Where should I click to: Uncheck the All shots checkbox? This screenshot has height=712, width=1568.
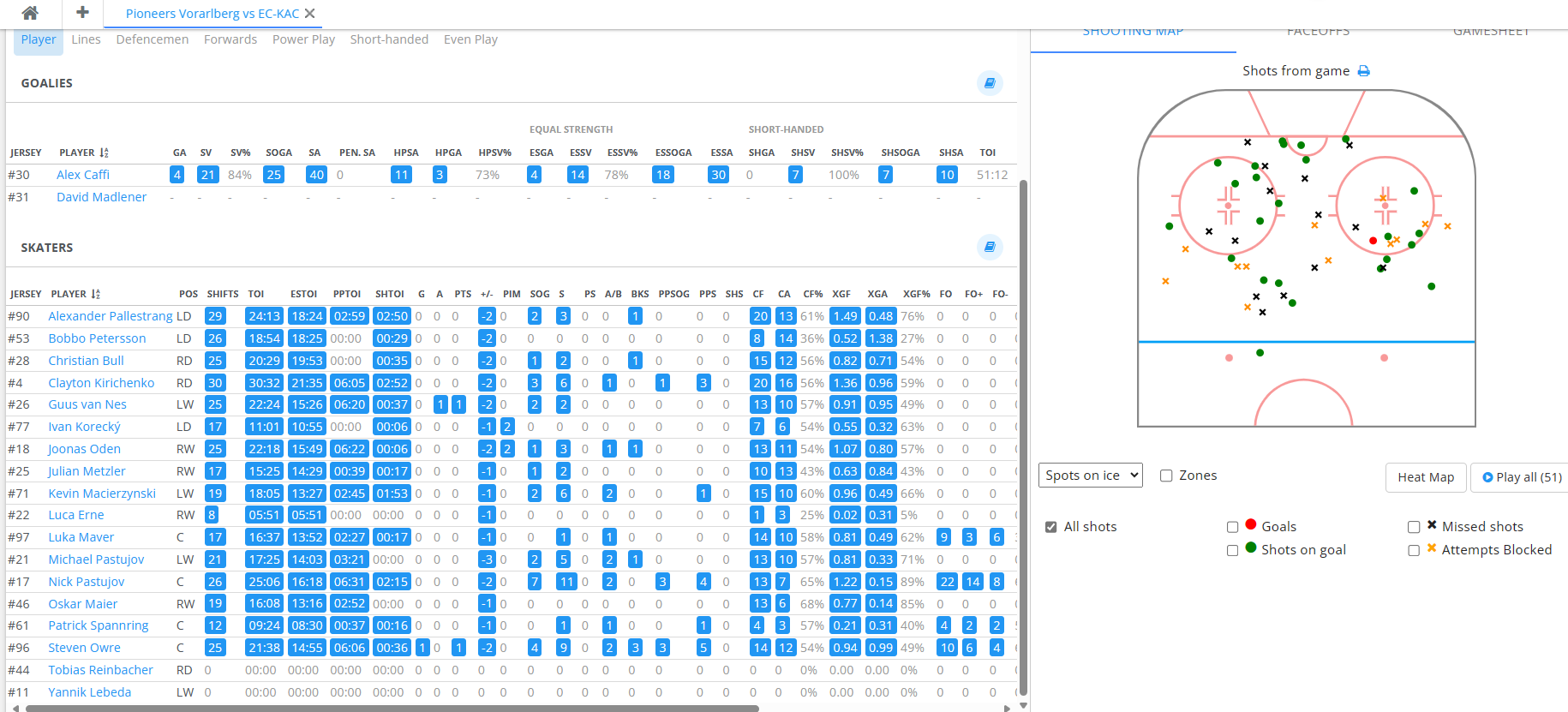(1051, 527)
